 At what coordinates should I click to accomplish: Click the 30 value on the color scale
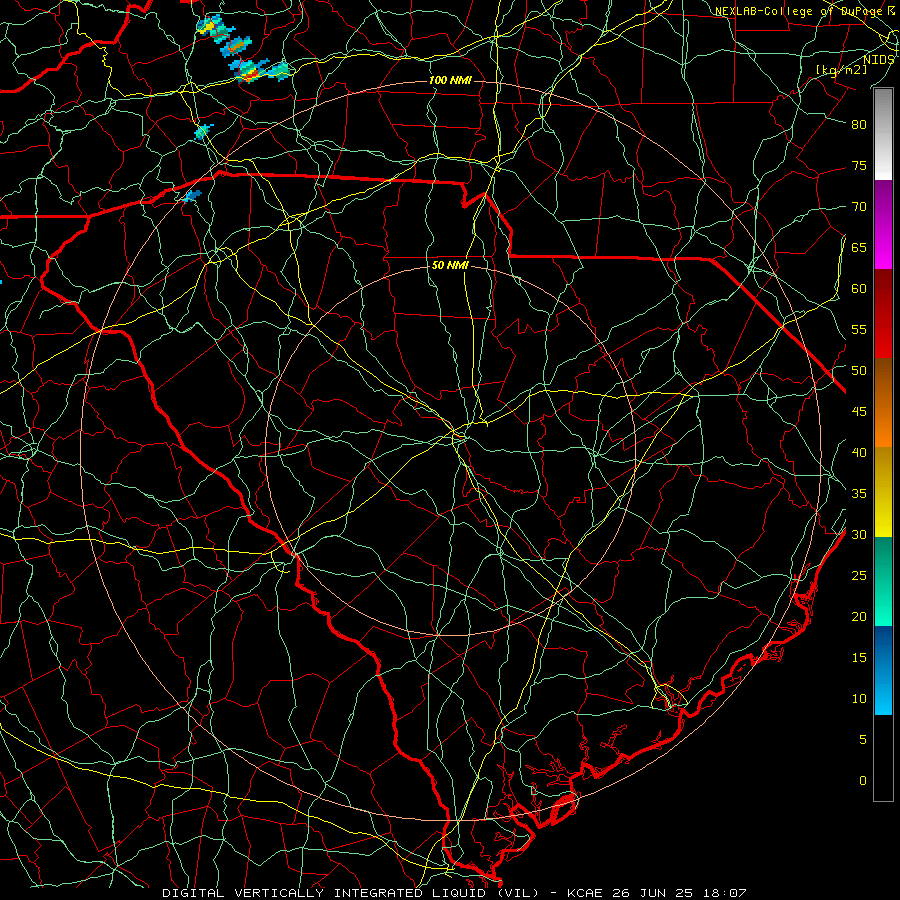click(x=859, y=535)
